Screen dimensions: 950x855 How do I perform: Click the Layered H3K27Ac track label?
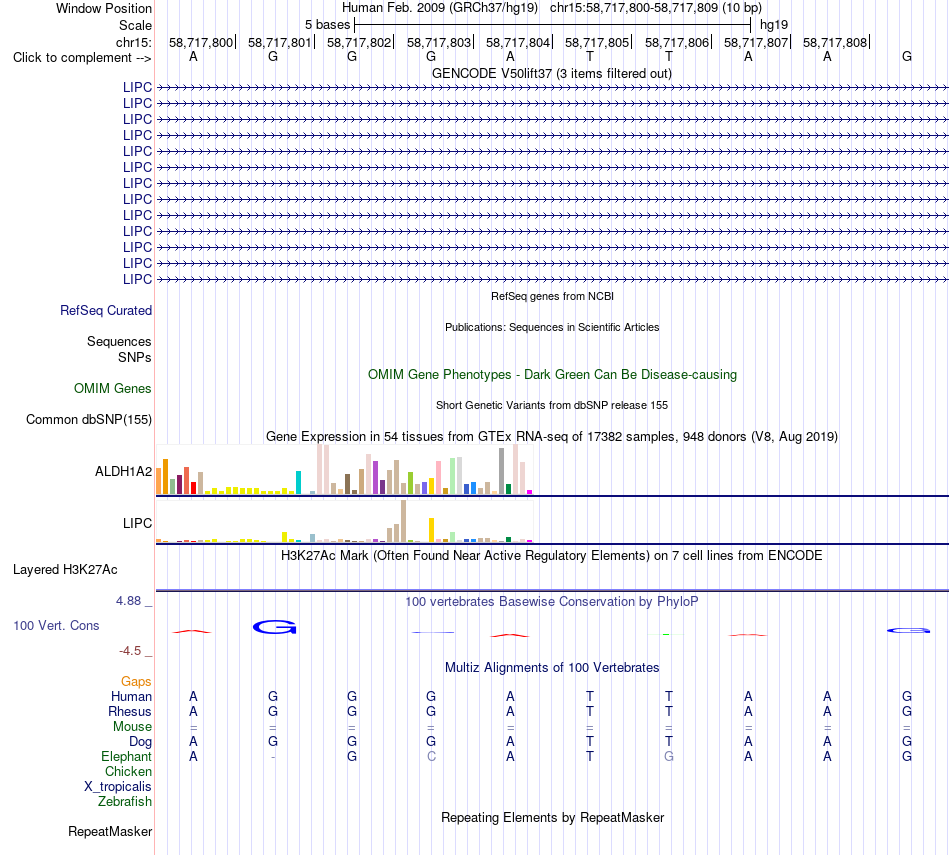pos(65,570)
